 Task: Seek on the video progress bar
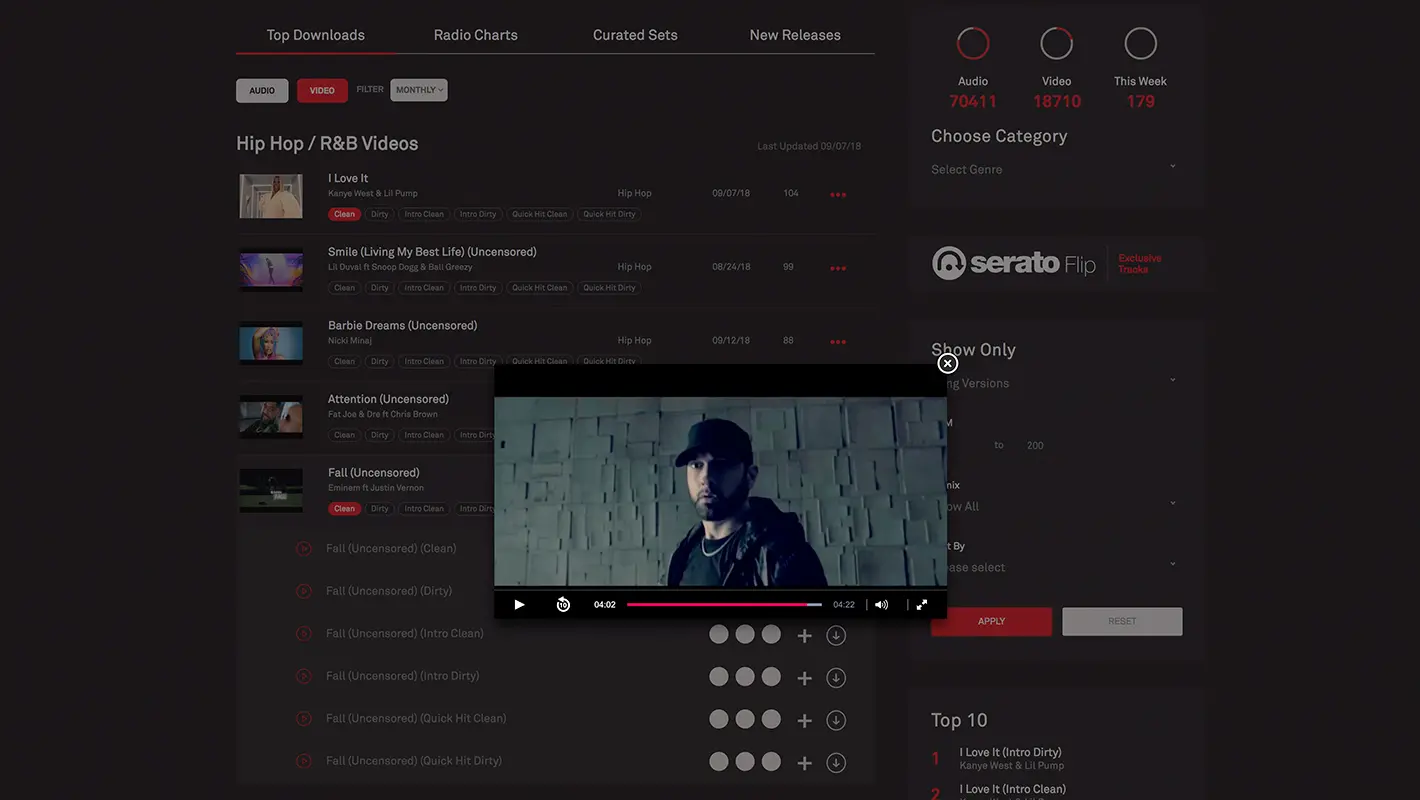pyautogui.click(x=723, y=605)
